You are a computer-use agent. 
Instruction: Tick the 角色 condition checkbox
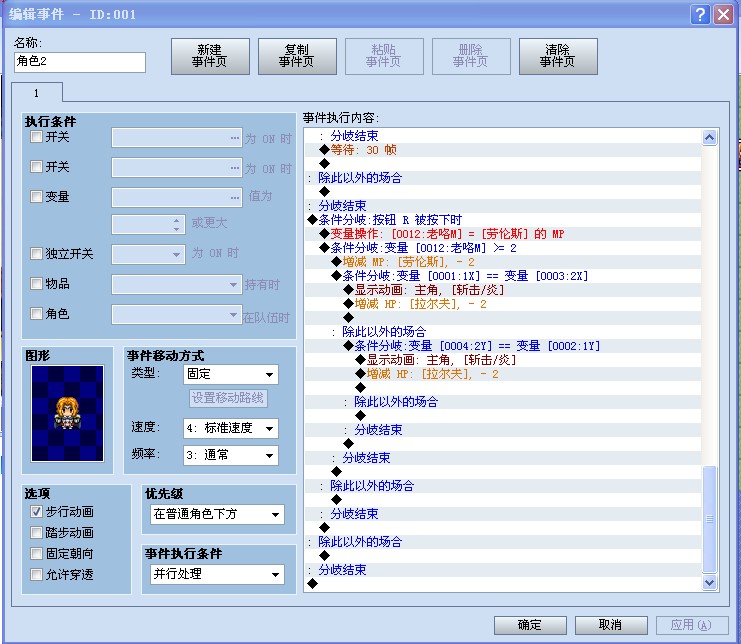pyautogui.click(x=36, y=313)
